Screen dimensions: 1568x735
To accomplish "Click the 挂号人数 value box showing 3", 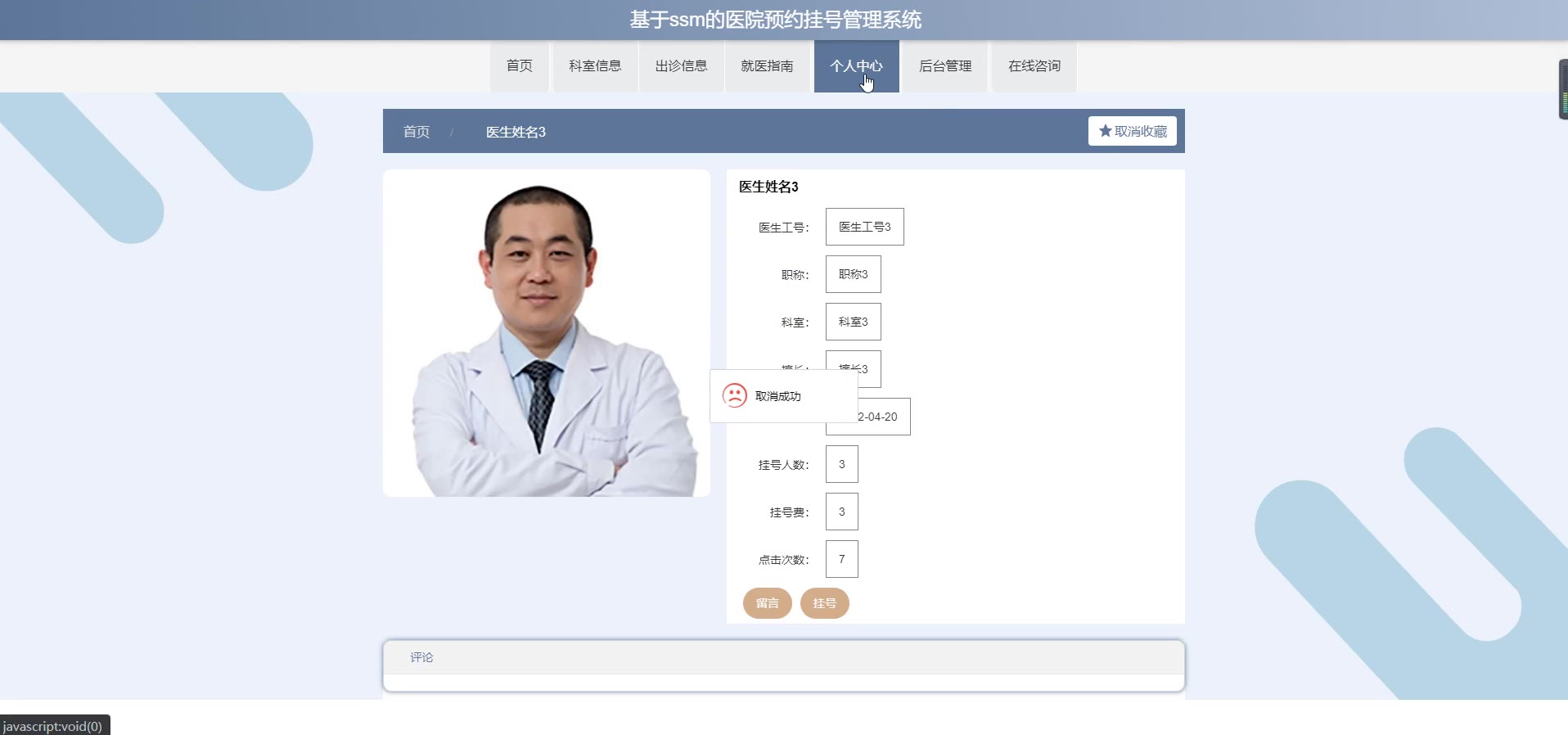I will pos(842,464).
